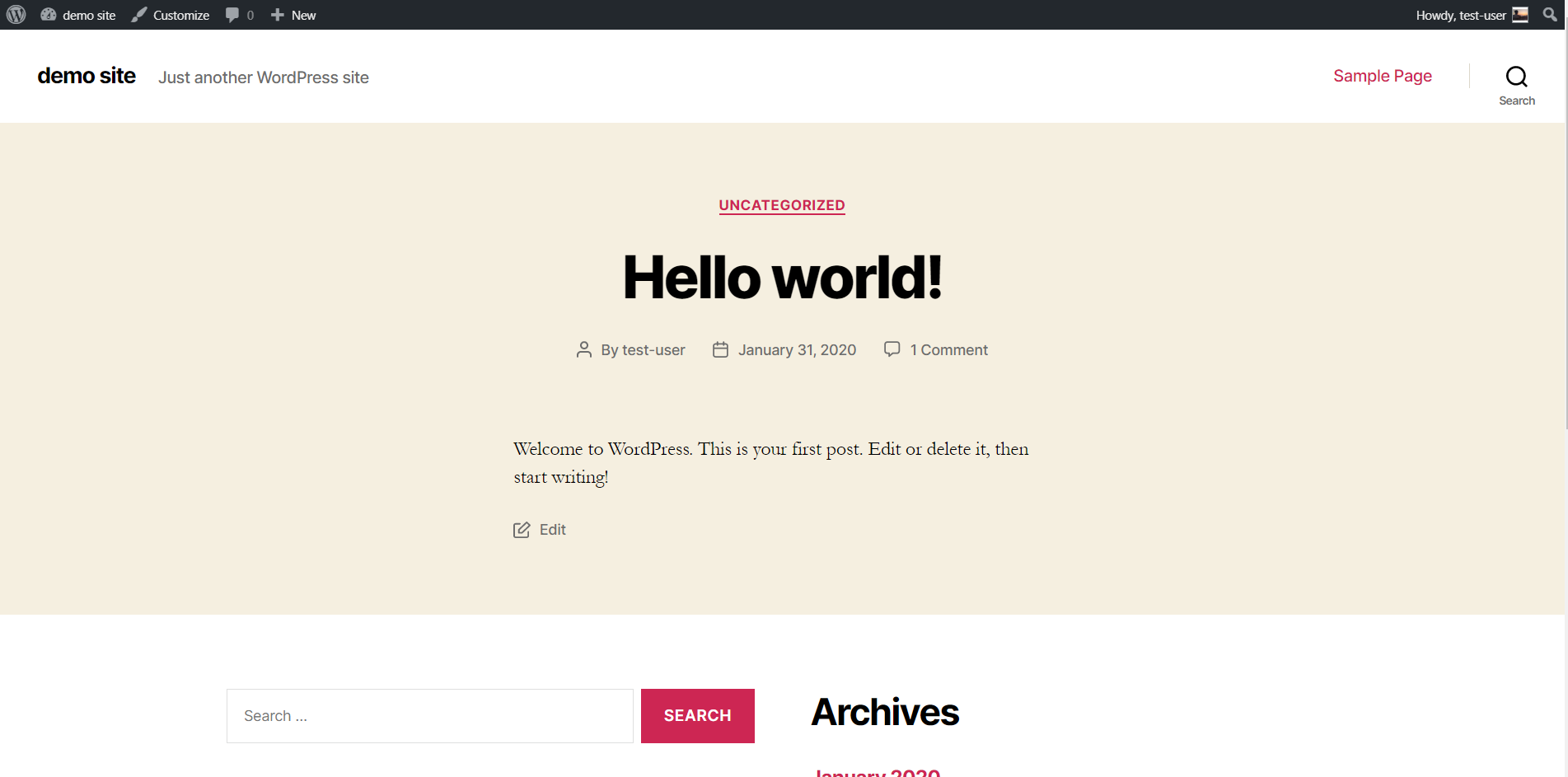Jump to the 1 Comment link

pyautogui.click(x=948, y=350)
